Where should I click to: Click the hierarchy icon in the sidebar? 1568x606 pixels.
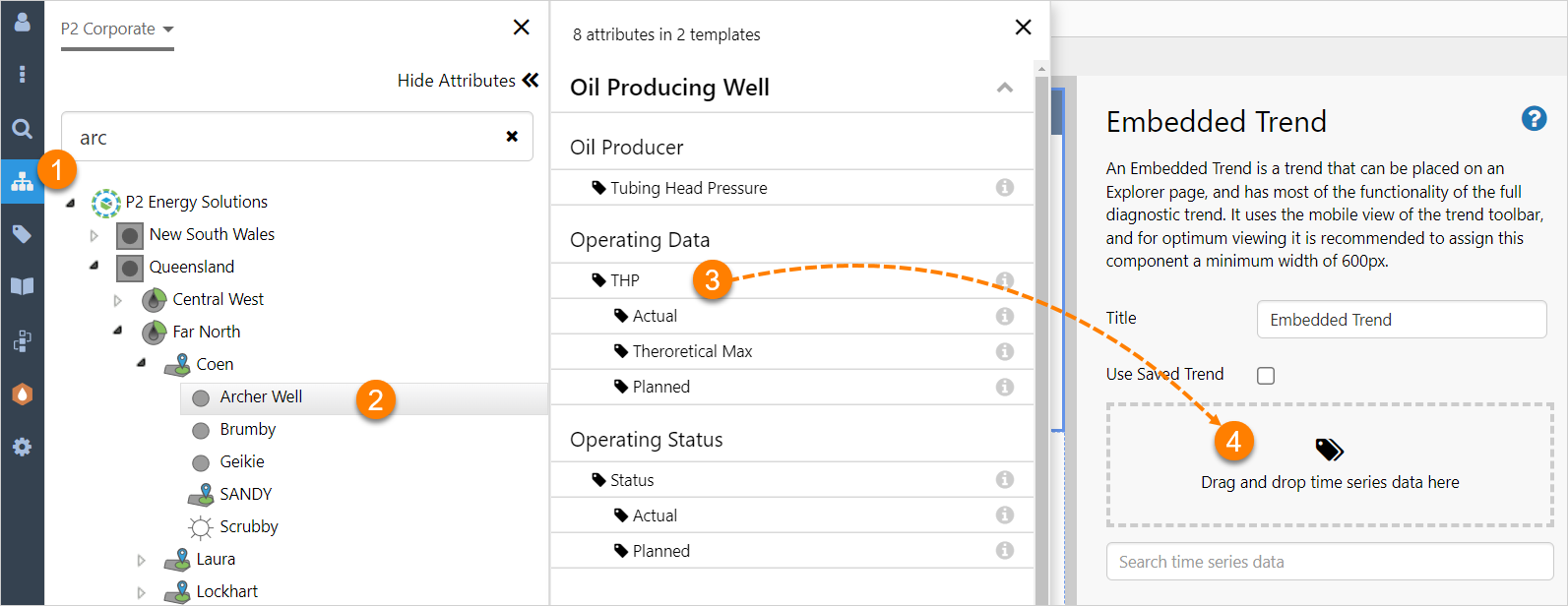click(x=22, y=182)
